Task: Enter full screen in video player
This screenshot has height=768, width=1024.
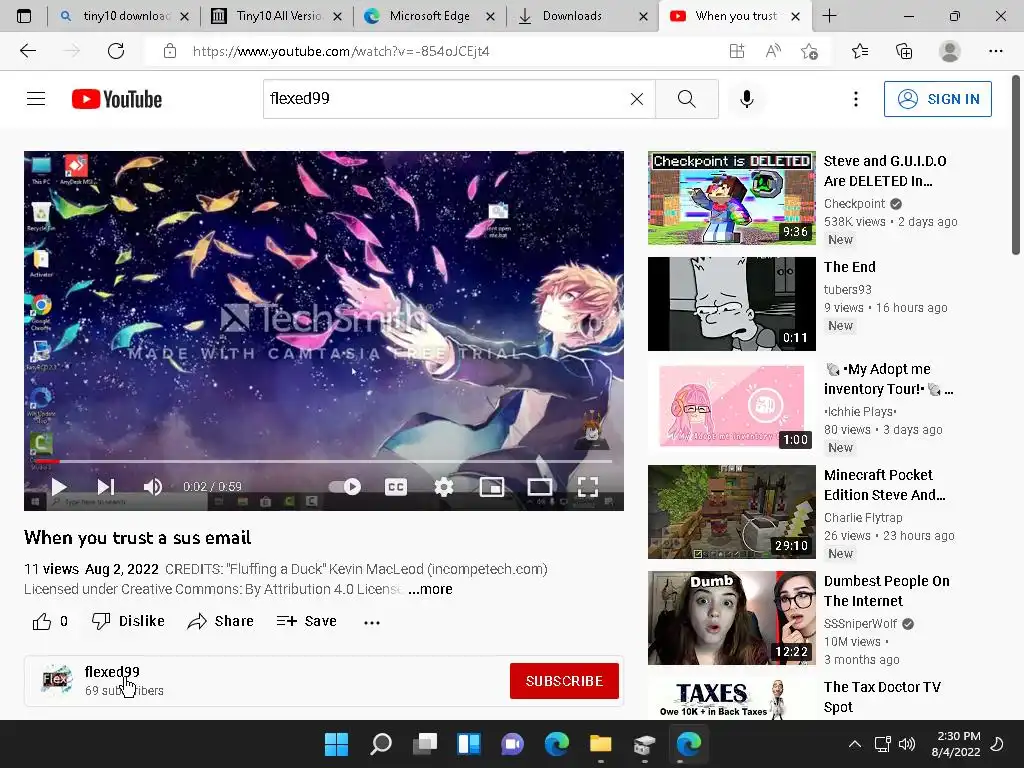Action: (x=588, y=487)
